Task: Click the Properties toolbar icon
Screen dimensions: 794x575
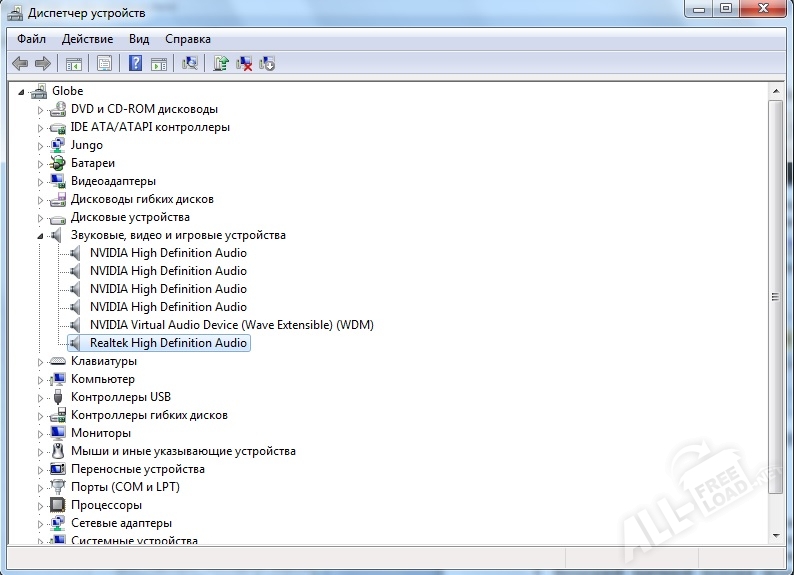Action: [x=103, y=64]
